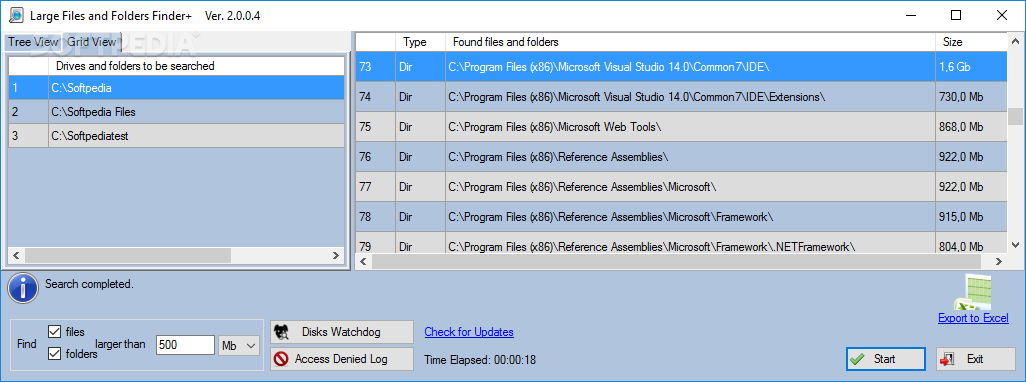Click the results horizontal scrollbar left arrow
The height and width of the screenshot is (382, 1026).
[x=364, y=262]
